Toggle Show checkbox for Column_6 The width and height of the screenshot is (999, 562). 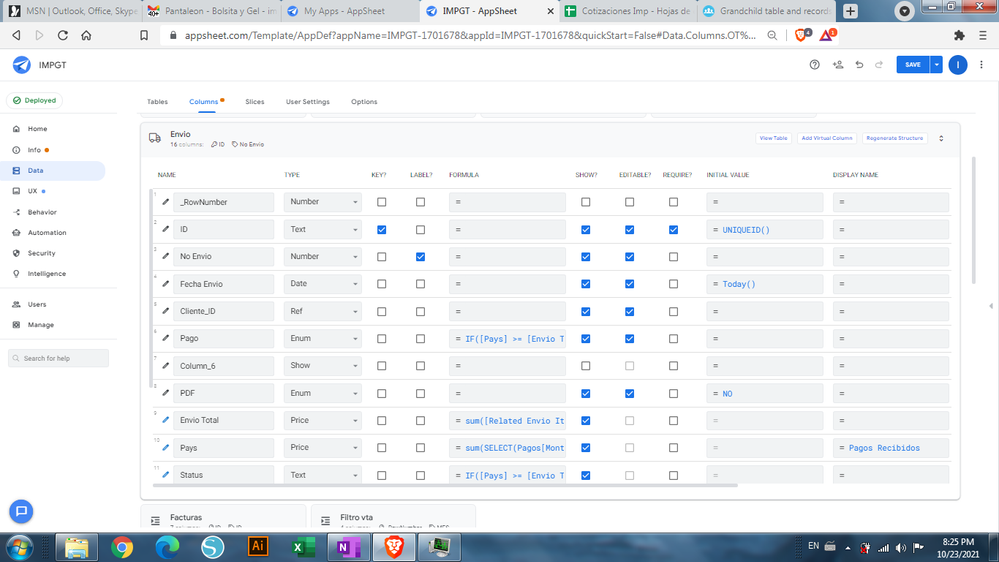(x=586, y=366)
